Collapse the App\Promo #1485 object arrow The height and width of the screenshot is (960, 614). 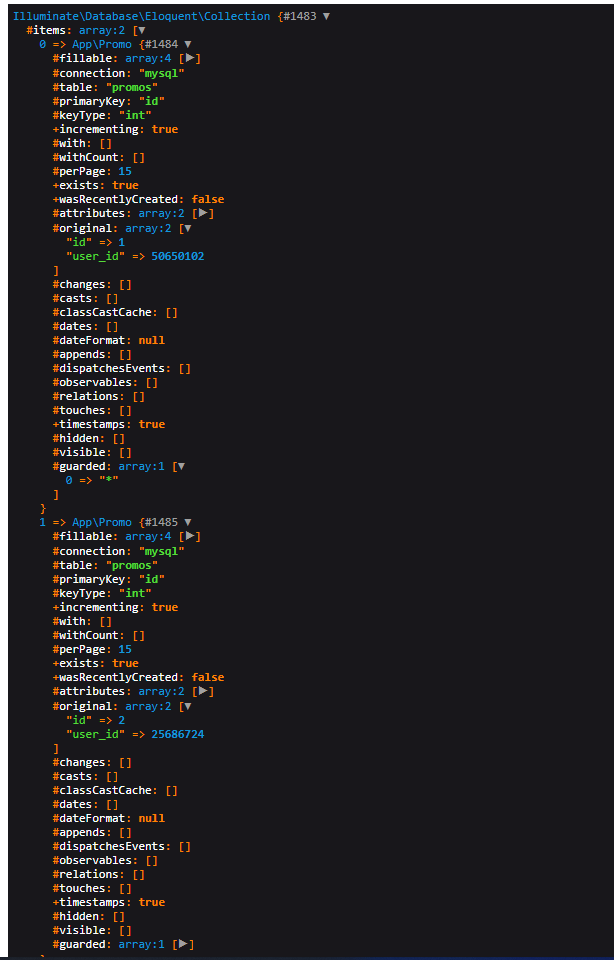pyautogui.click(x=188, y=523)
